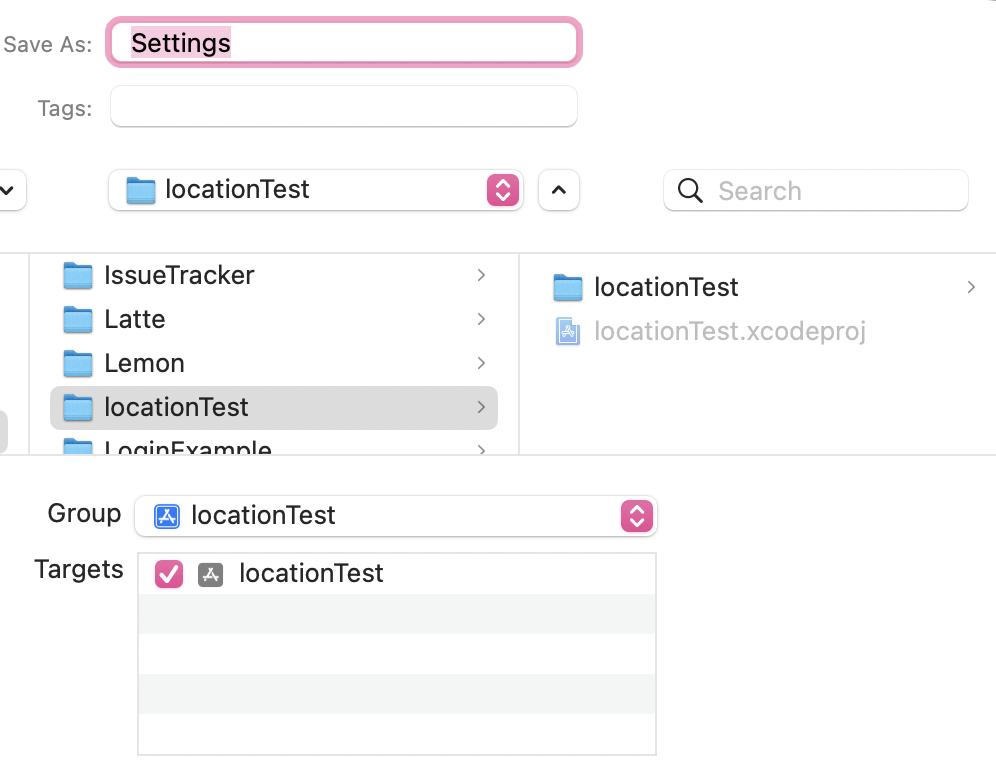Viewport: 996px width, 780px height.
Task: Uncheck the locationTest target checkbox
Action: 169,574
